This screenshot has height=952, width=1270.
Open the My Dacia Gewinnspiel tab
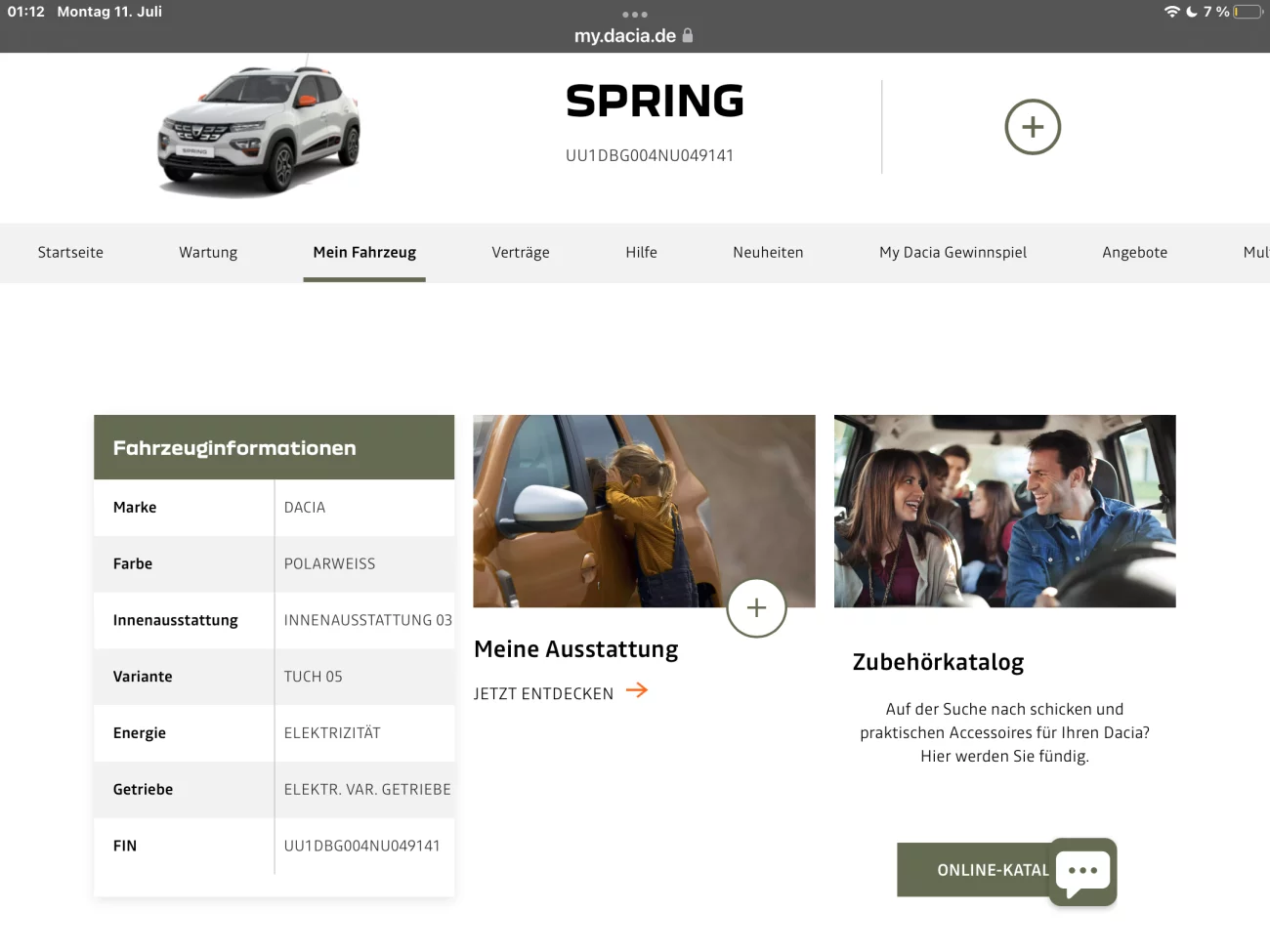pos(952,252)
